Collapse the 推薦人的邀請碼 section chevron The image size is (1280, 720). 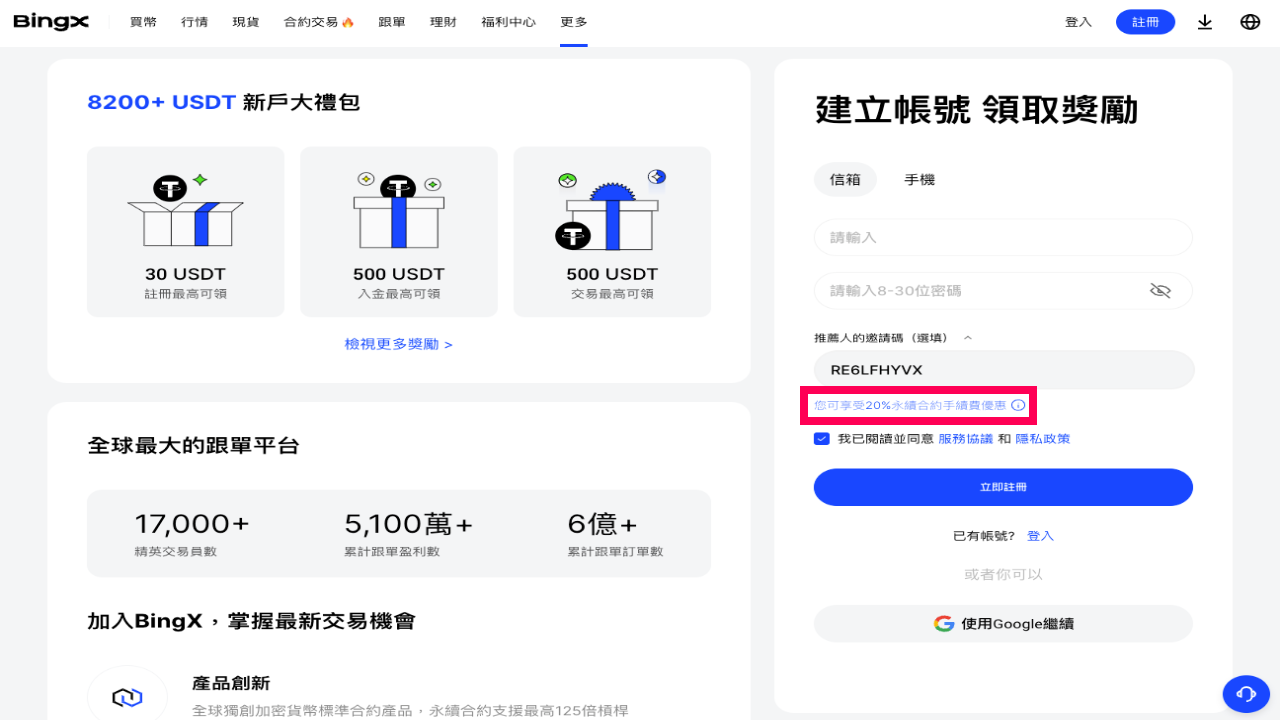pos(967,337)
